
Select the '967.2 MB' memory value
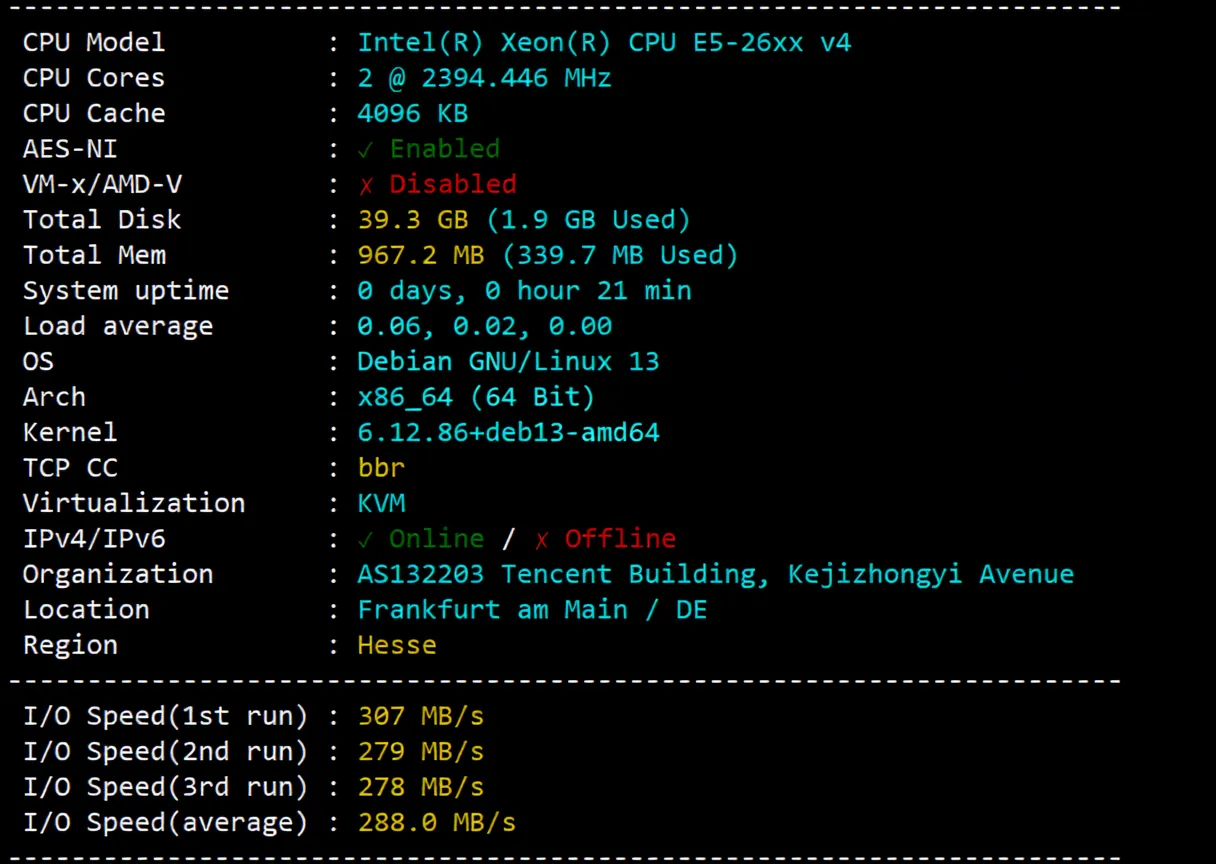pos(421,255)
